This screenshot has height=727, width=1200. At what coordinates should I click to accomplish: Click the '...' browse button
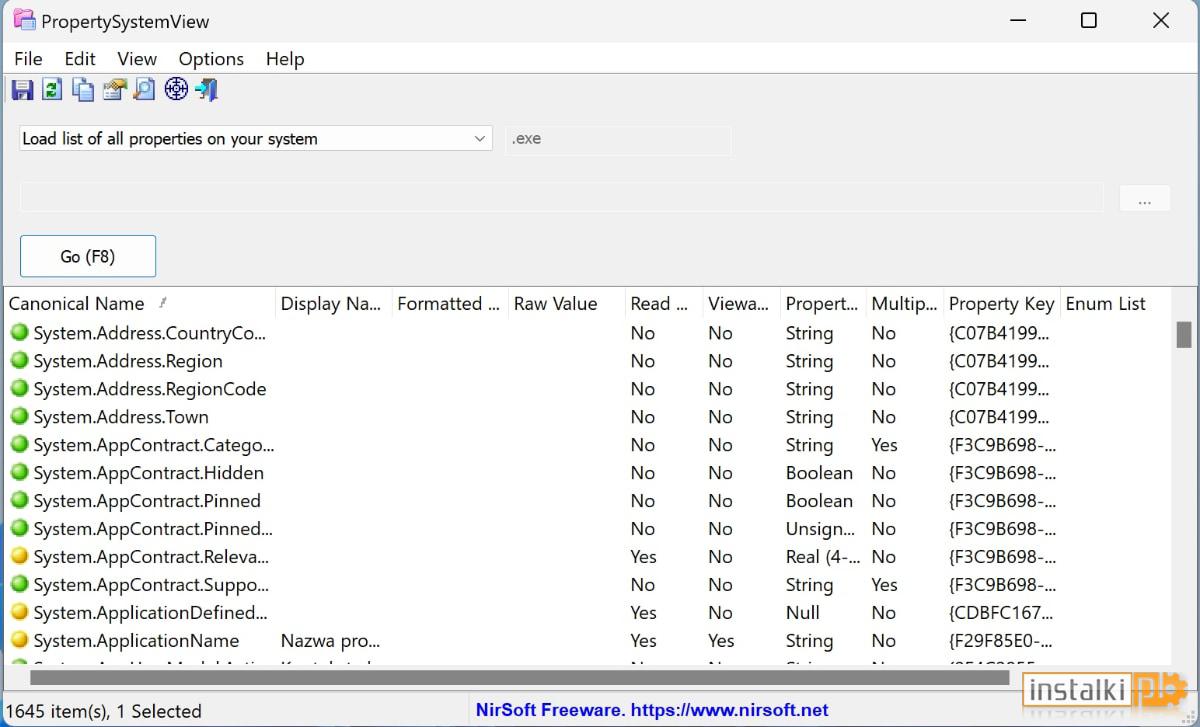point(1145,199)
